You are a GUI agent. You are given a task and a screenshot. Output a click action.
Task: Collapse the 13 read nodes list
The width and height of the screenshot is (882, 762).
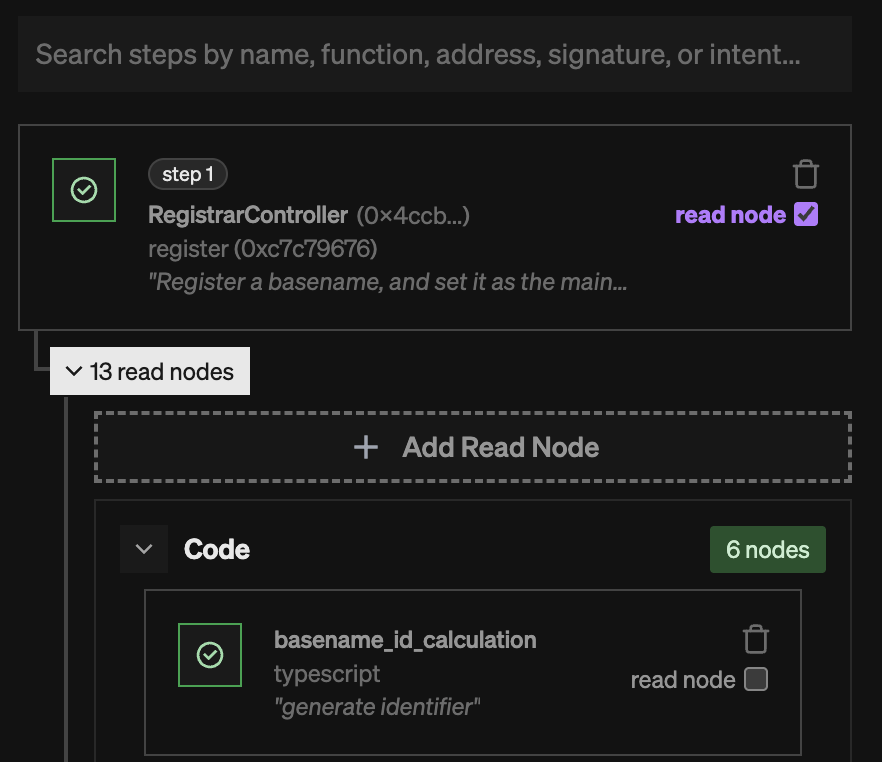[149, 371]
